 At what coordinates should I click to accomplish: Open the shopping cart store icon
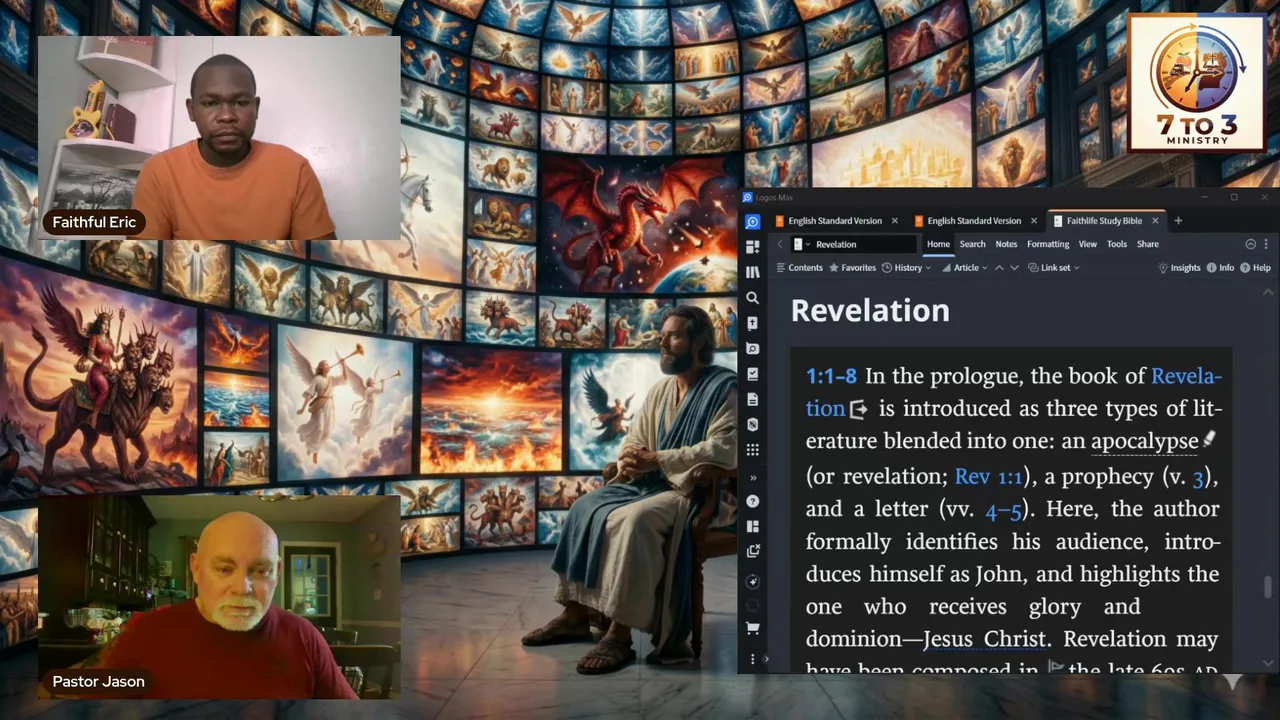click(753, 628)
